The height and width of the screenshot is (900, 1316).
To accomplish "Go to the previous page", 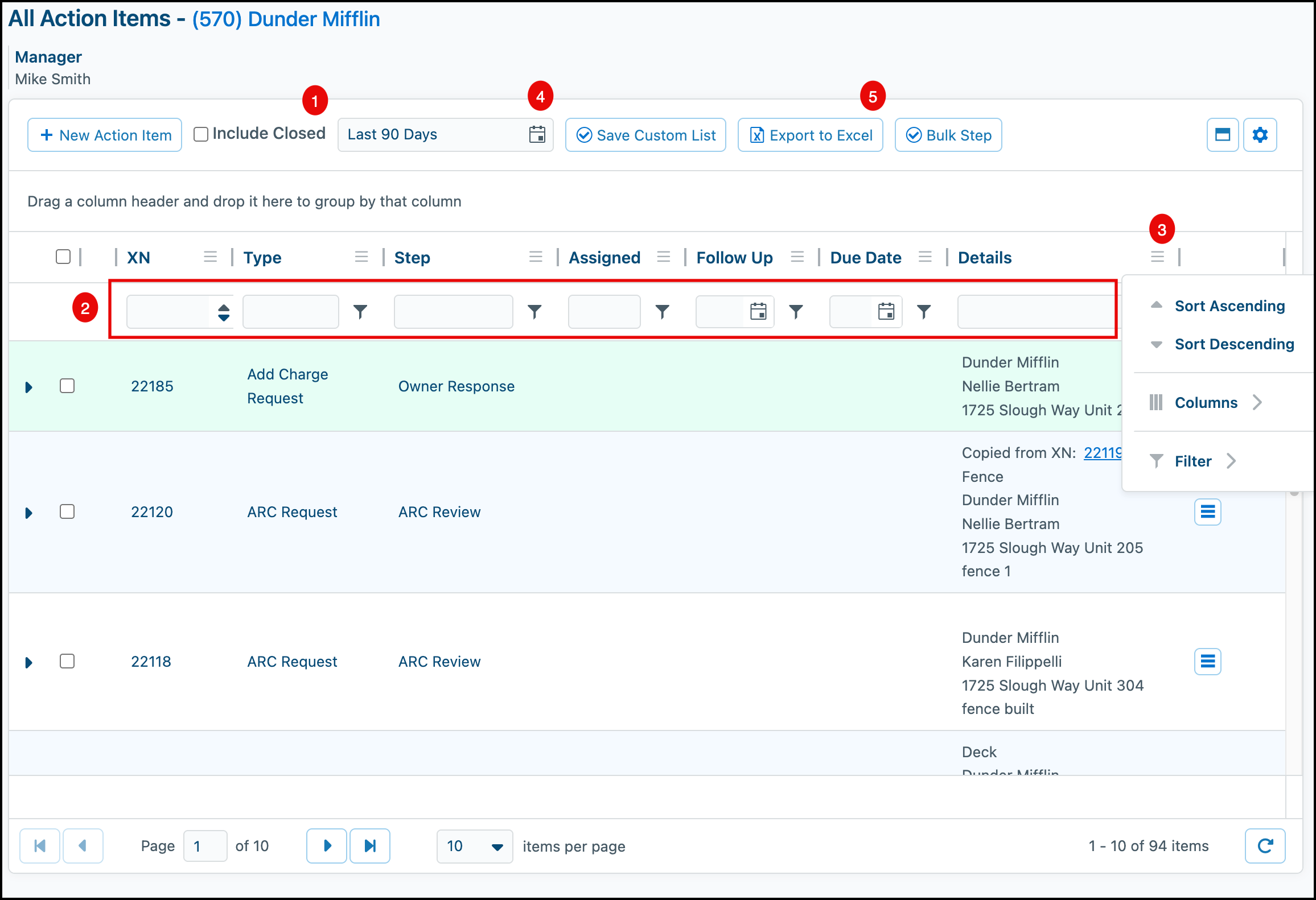I will [x=83, y=846].
